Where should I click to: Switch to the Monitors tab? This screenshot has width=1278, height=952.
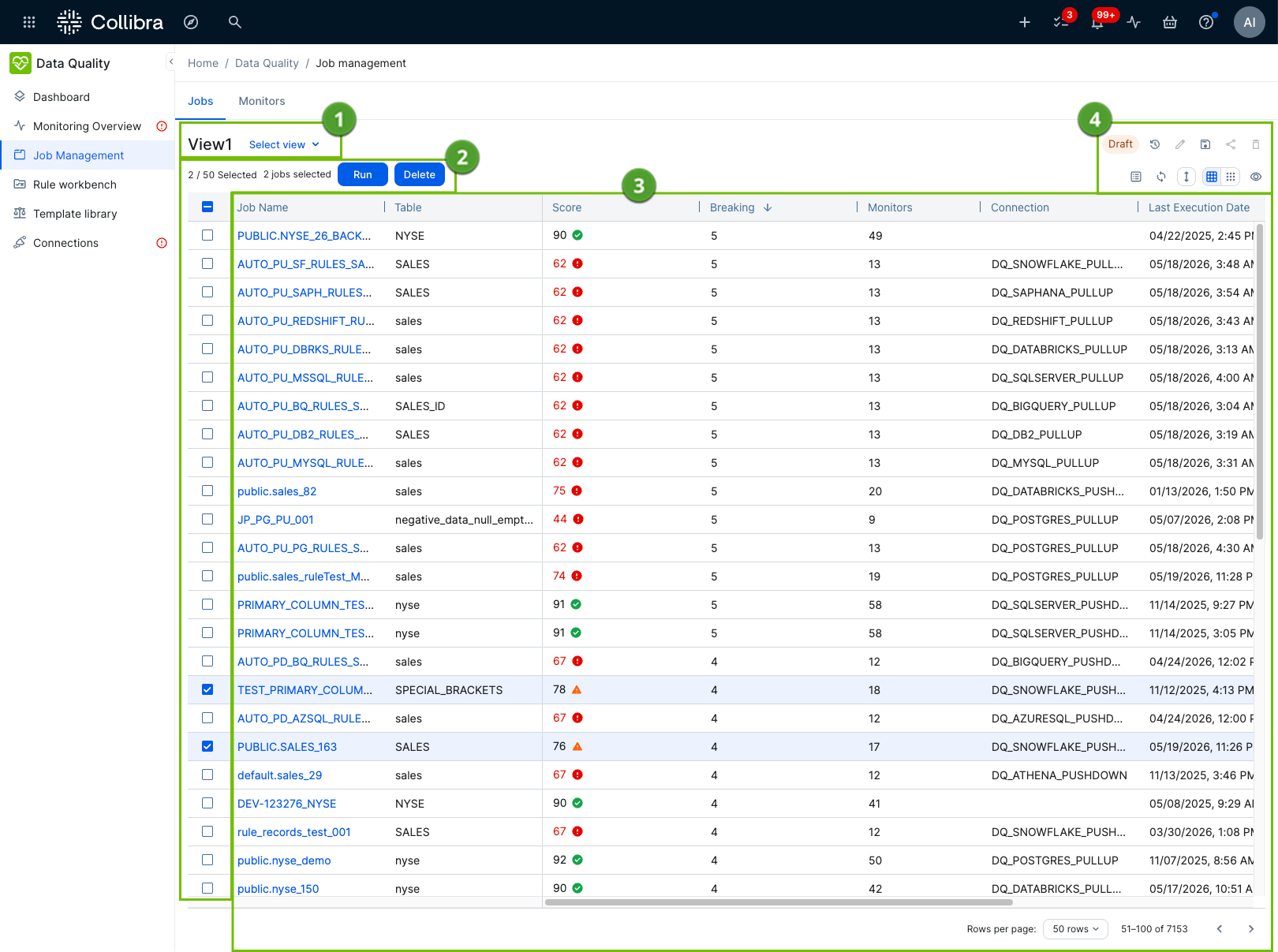pos(262,101)
